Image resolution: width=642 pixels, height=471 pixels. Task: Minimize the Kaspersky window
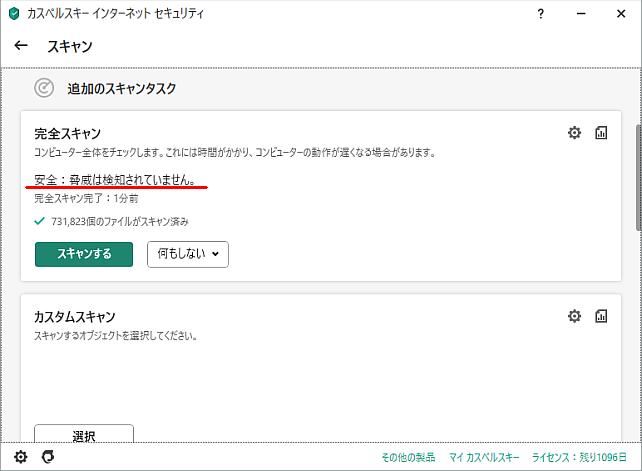pyautogui.click(x=581, y=14)
